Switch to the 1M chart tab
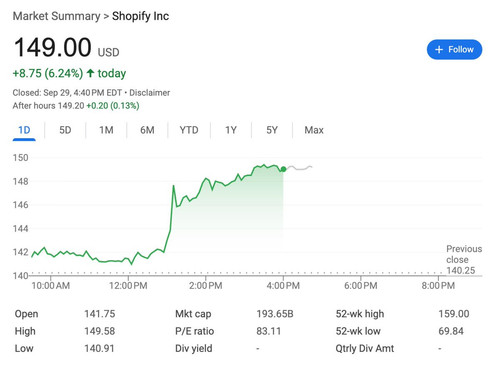Image resolution: width=500 pixels, height=365 pixels. [x=106, y=130]
